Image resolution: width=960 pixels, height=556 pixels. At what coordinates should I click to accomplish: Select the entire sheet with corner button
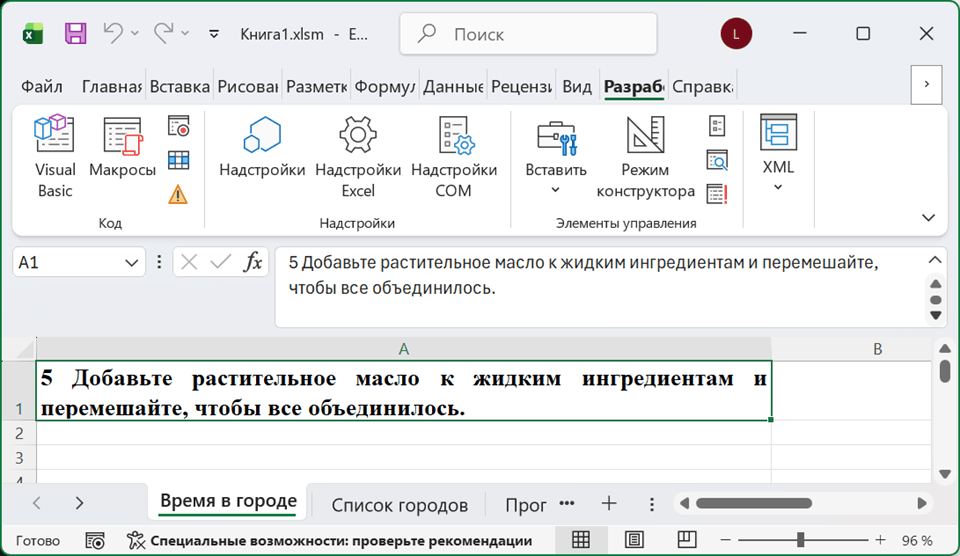click(19, 348)
